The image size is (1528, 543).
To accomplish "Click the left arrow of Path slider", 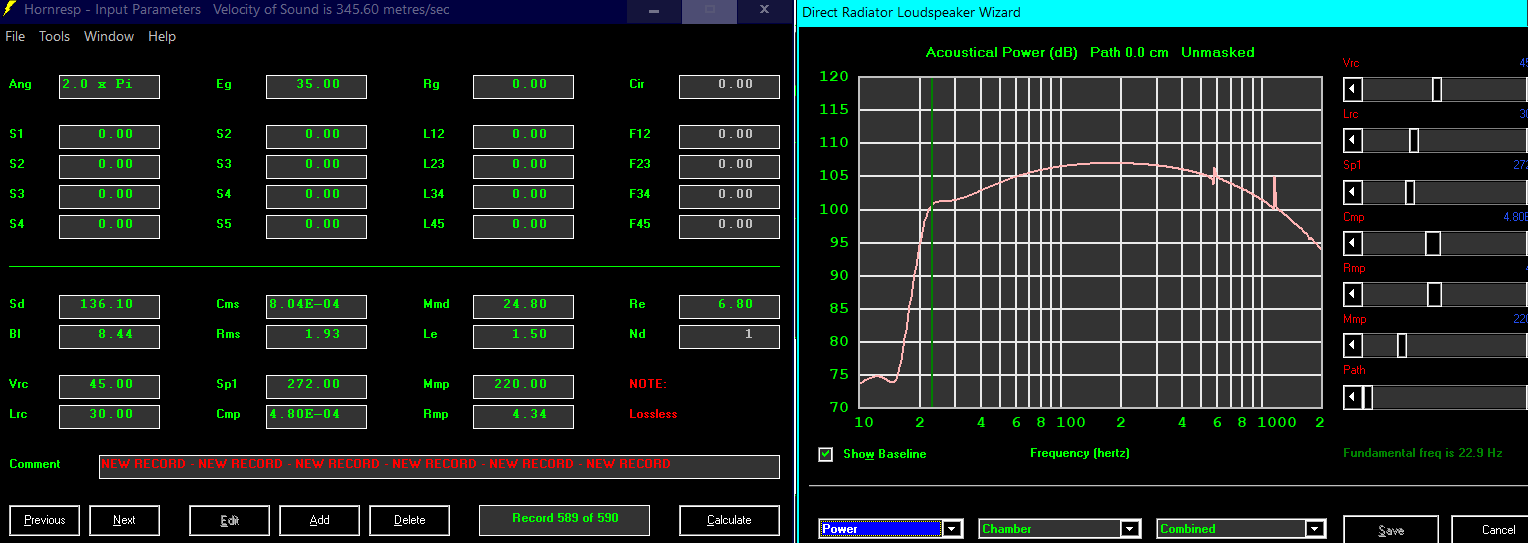I will tap(1352, 397).
